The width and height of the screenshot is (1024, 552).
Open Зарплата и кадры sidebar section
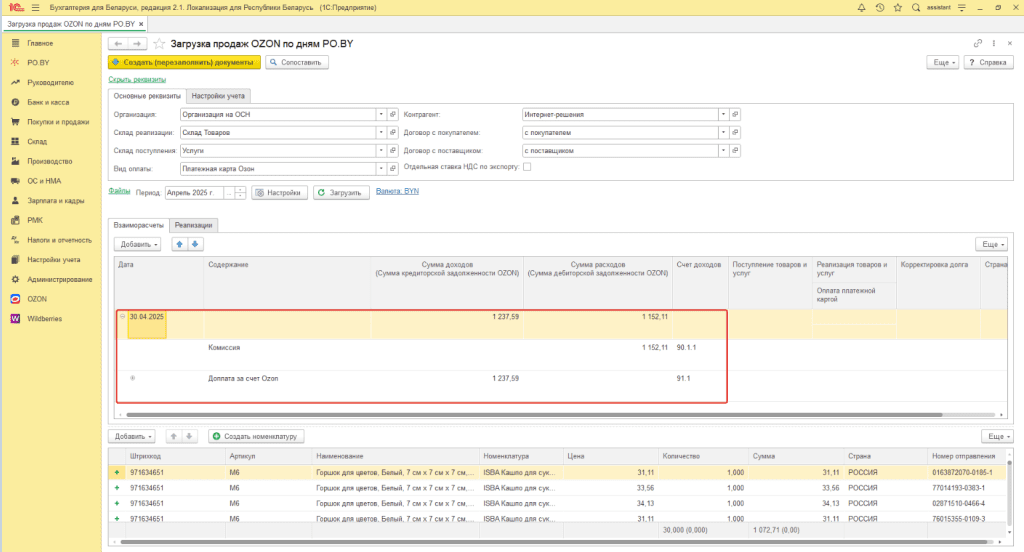point(56,201)
